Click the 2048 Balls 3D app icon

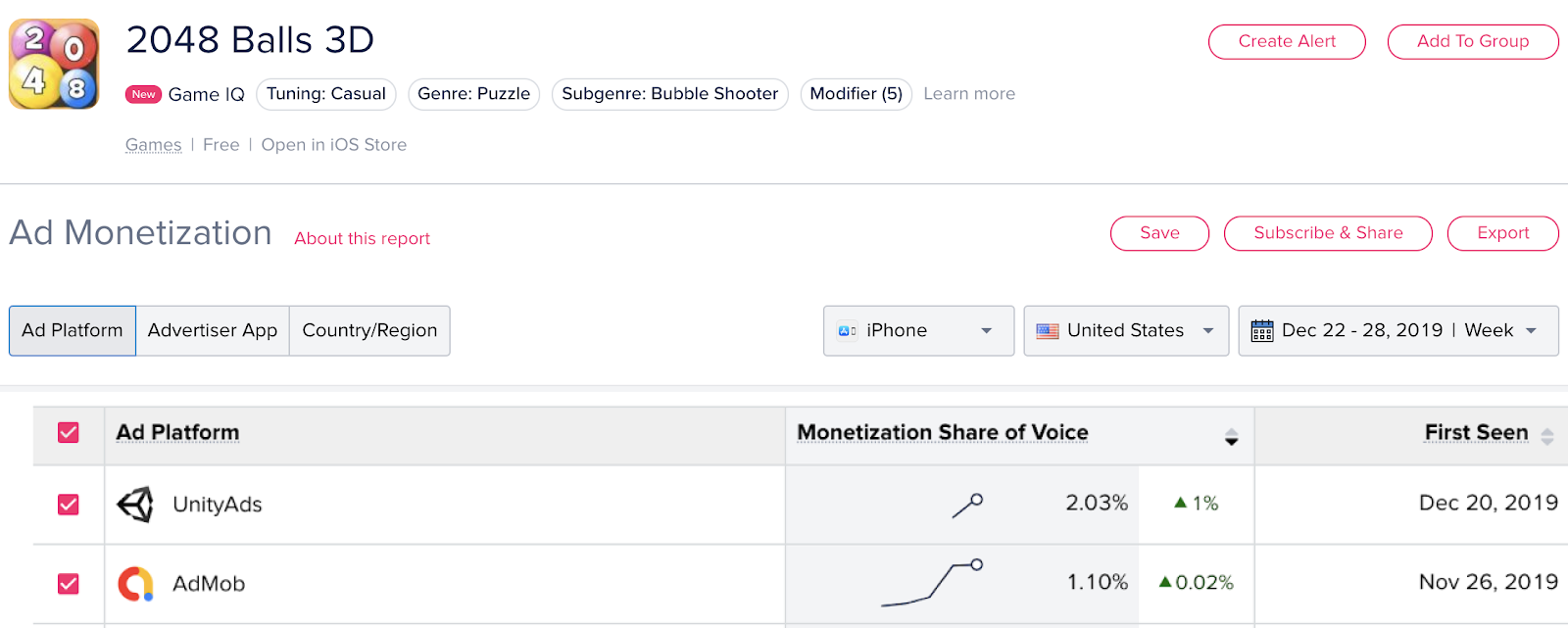tap(54, 64)
